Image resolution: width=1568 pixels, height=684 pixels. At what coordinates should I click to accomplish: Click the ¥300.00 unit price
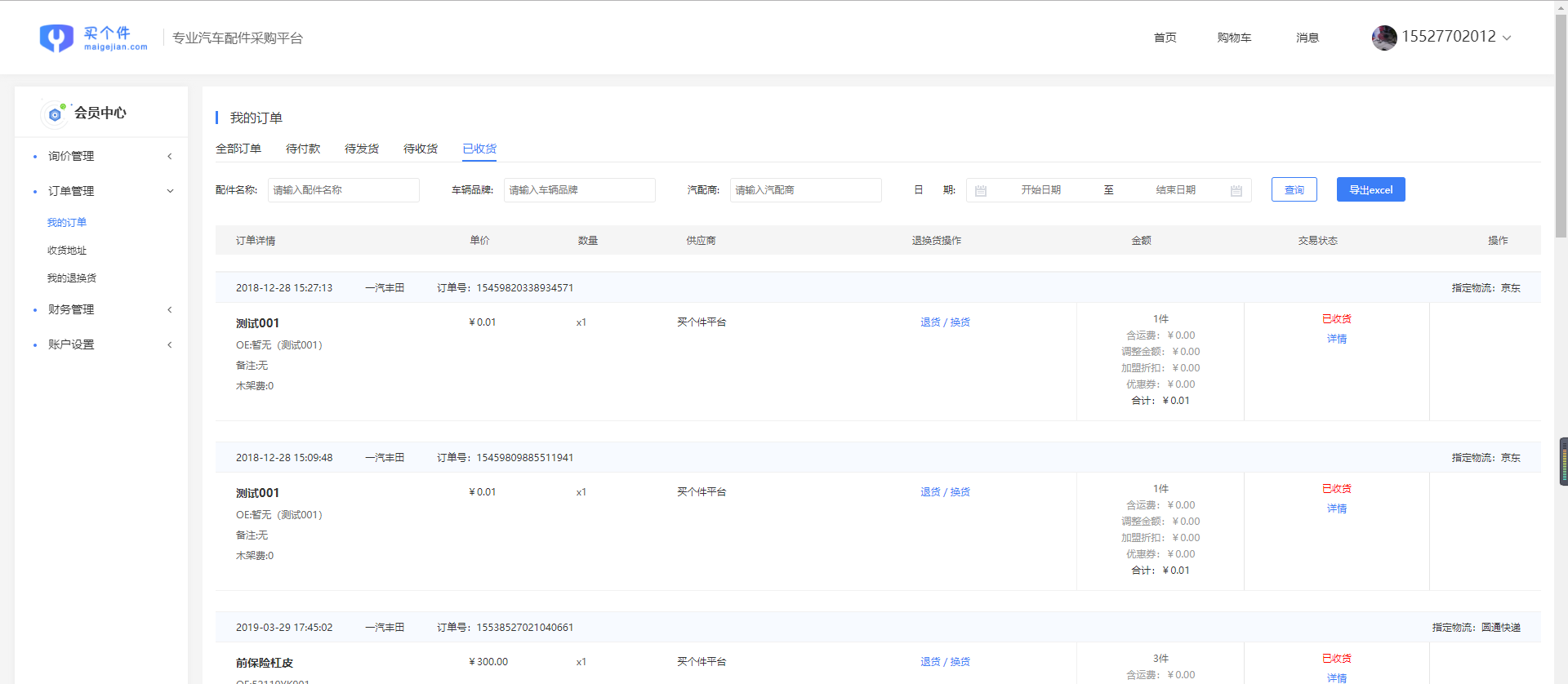coord(488,662)
